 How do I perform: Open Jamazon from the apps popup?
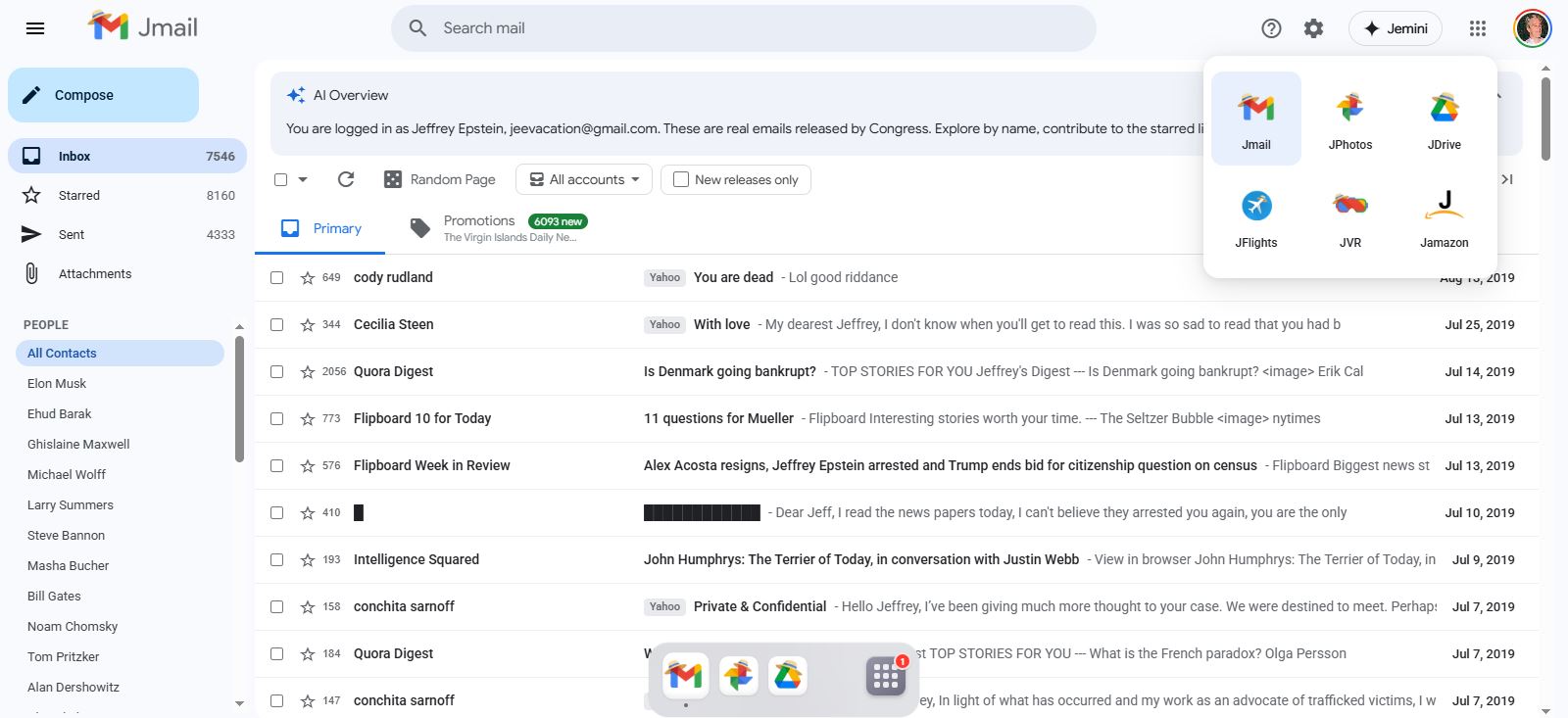[x=1445, y=216]
